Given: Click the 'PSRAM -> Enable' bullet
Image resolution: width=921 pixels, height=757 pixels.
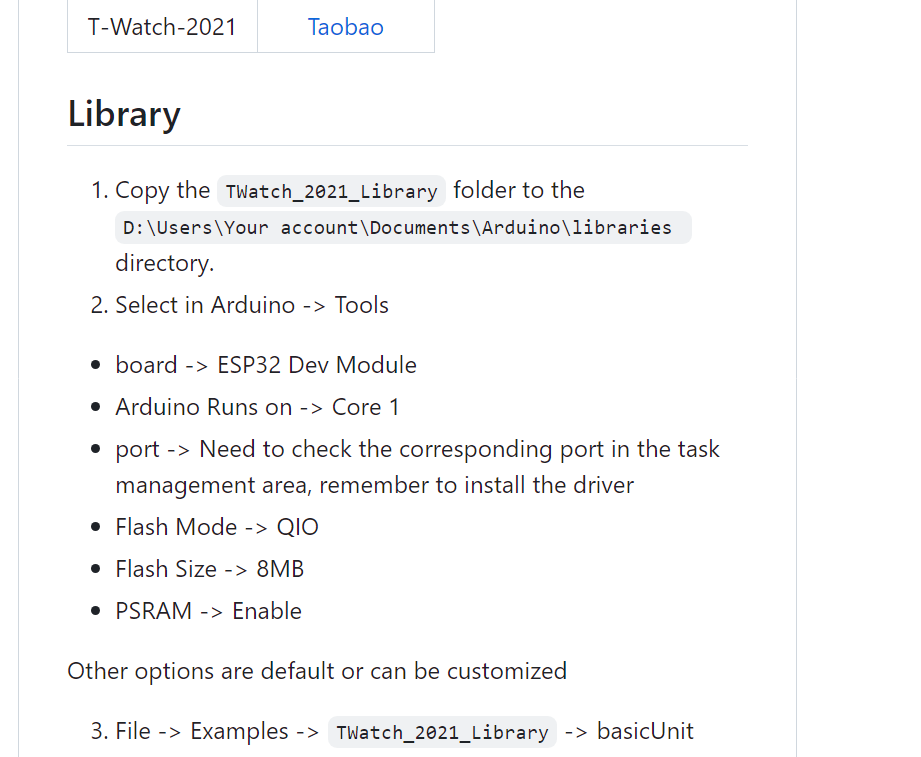Looking at the screenshot, I should (x=208, y=611).
